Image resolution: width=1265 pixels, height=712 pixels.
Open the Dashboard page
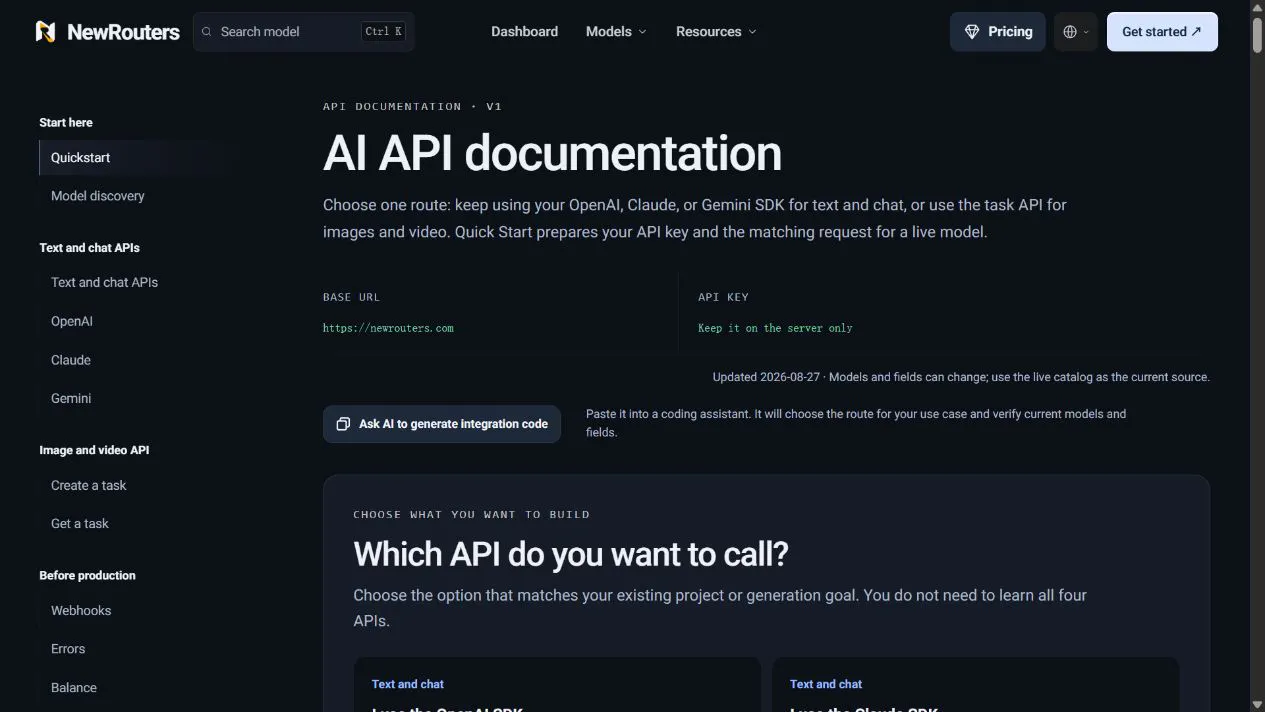pyautogui.click(x=524, y=32)
